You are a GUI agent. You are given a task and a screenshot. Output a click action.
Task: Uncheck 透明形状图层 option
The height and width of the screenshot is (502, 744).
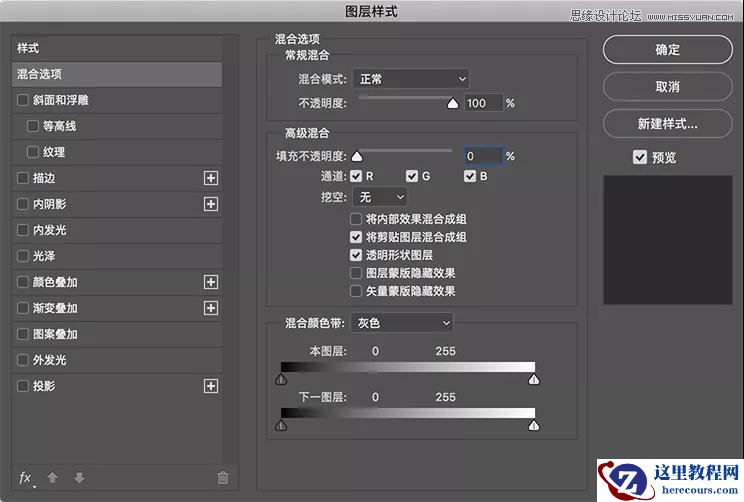(356, 255)
